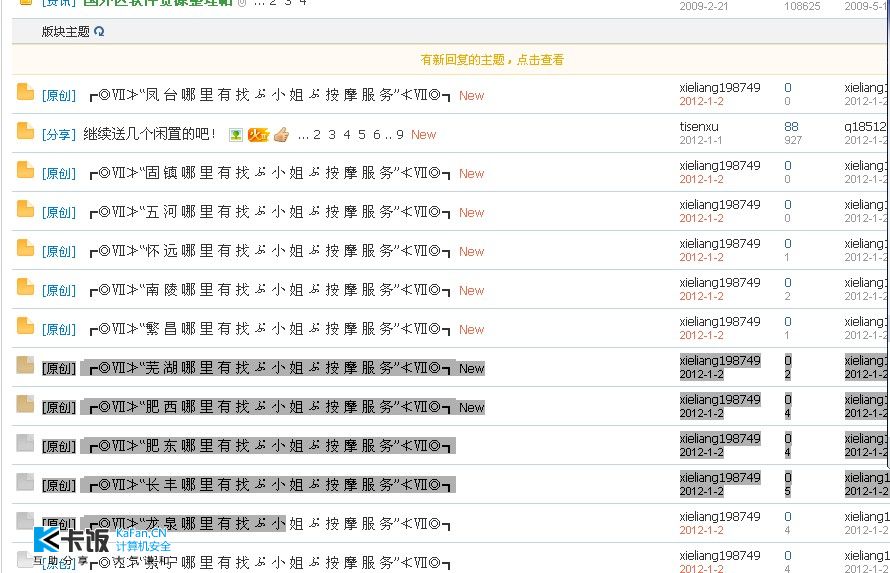Click [原创] tag on the 怀远 row

tap(58, 252)
